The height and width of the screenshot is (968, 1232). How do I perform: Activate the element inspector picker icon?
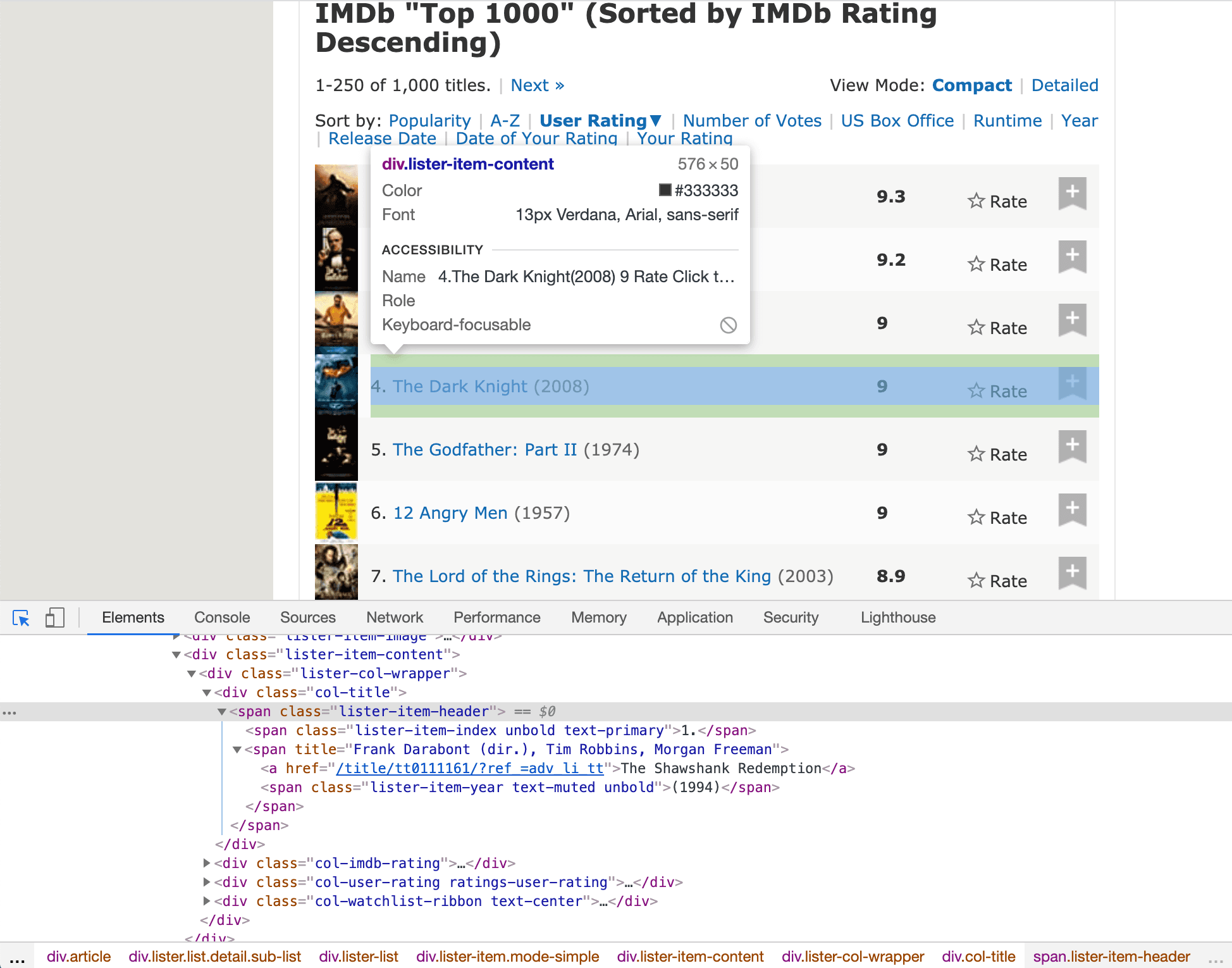(21, 618)
